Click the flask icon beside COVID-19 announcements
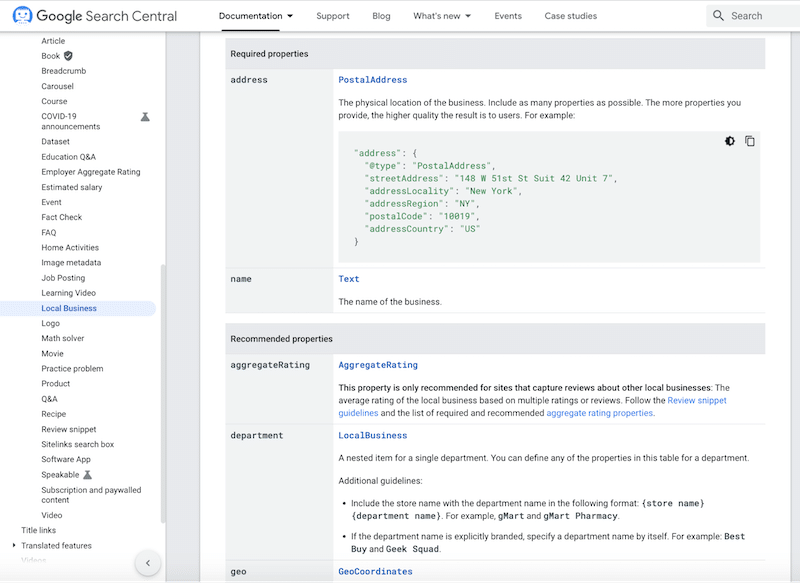 (x=145, y=117)
